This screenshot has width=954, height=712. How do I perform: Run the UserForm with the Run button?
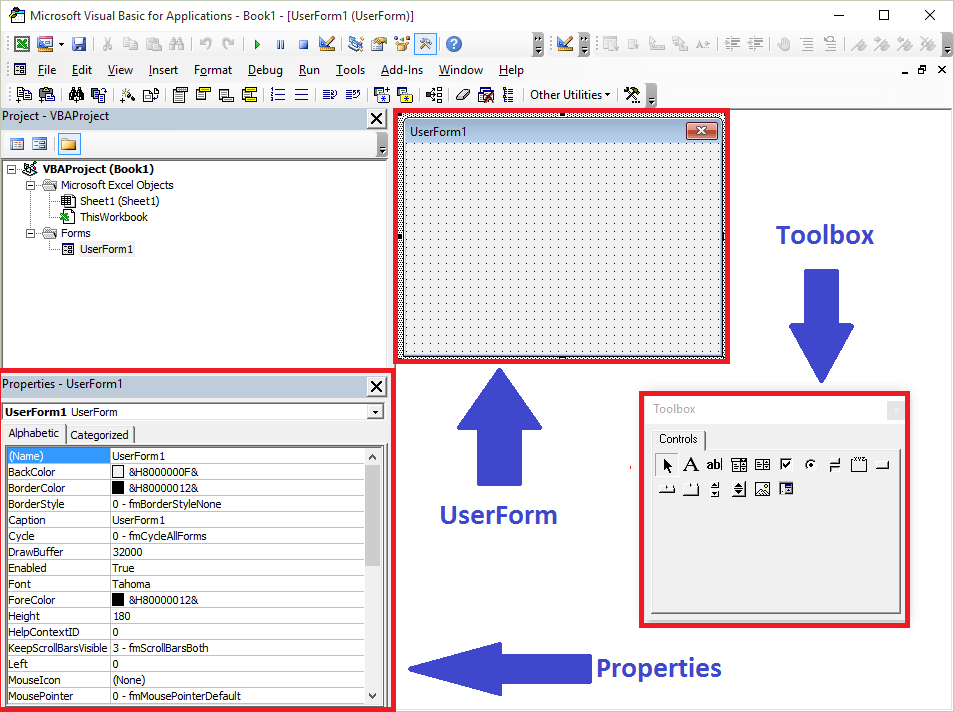(257, 44)
